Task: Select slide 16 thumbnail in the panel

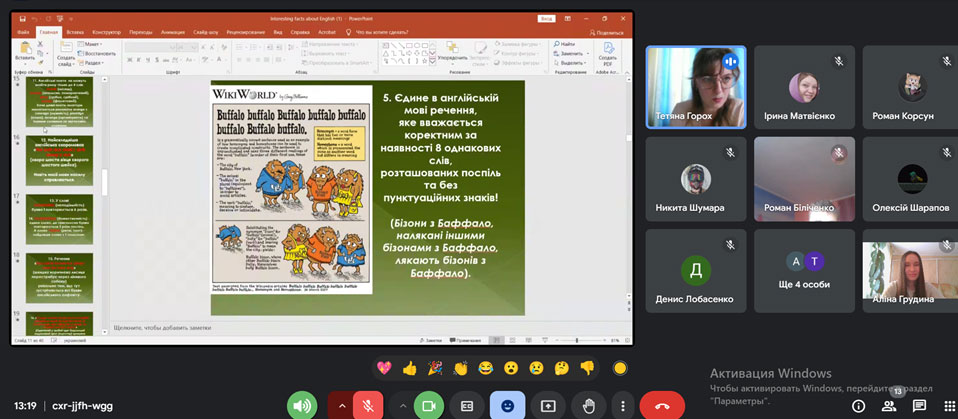Action: [59, 161]
